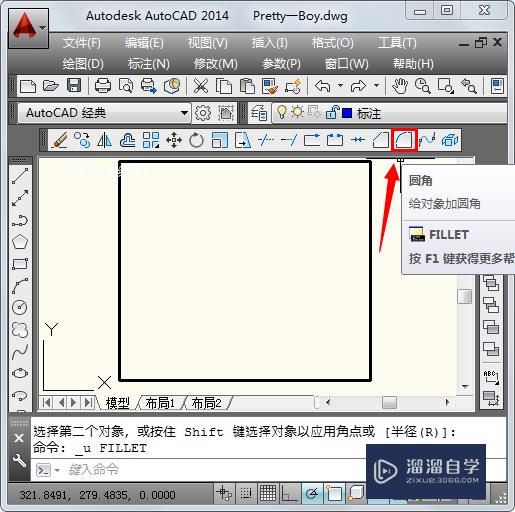
Task: Switch to the 布局2 tab
Action: click(x=206, y=403)
